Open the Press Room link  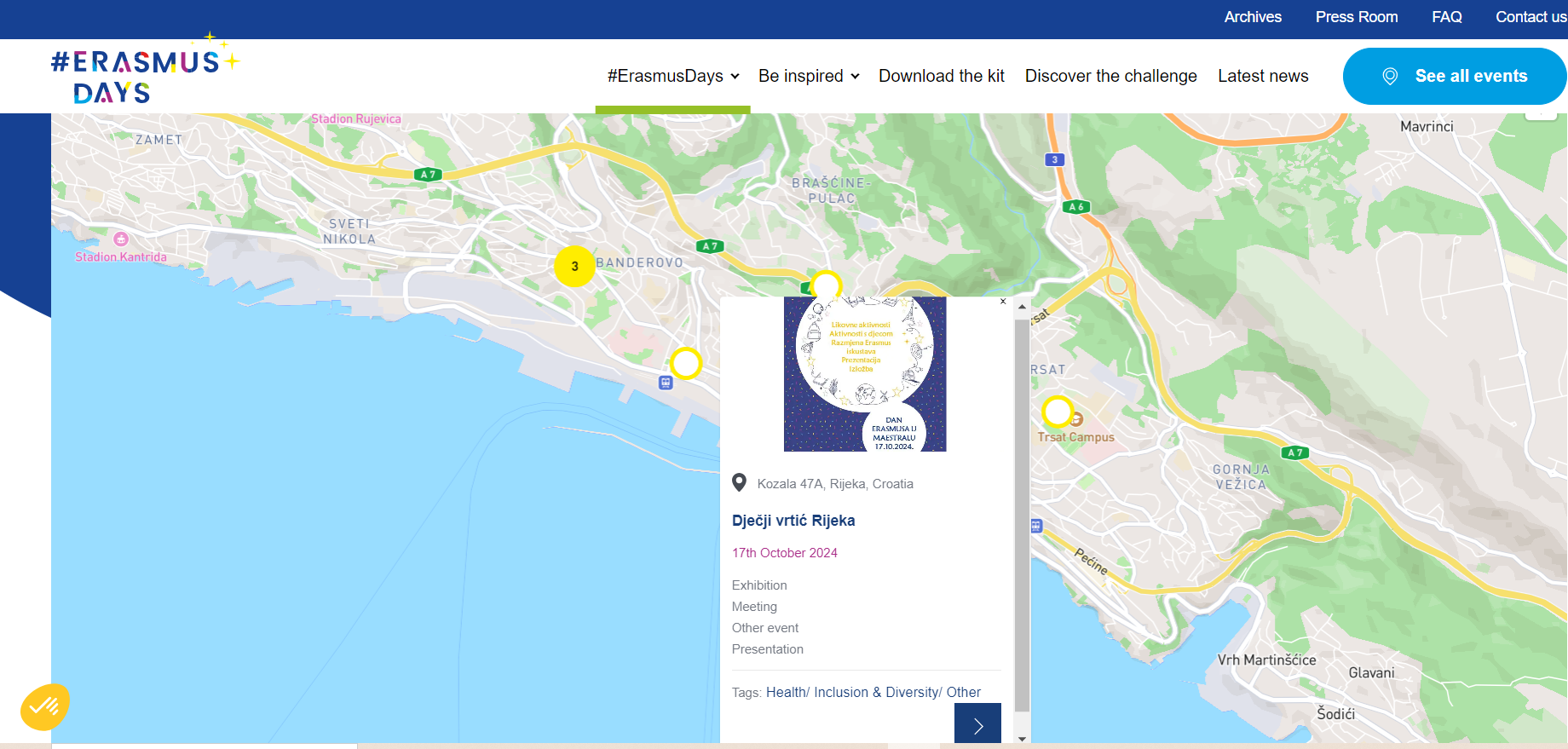tap(1357, 17)
